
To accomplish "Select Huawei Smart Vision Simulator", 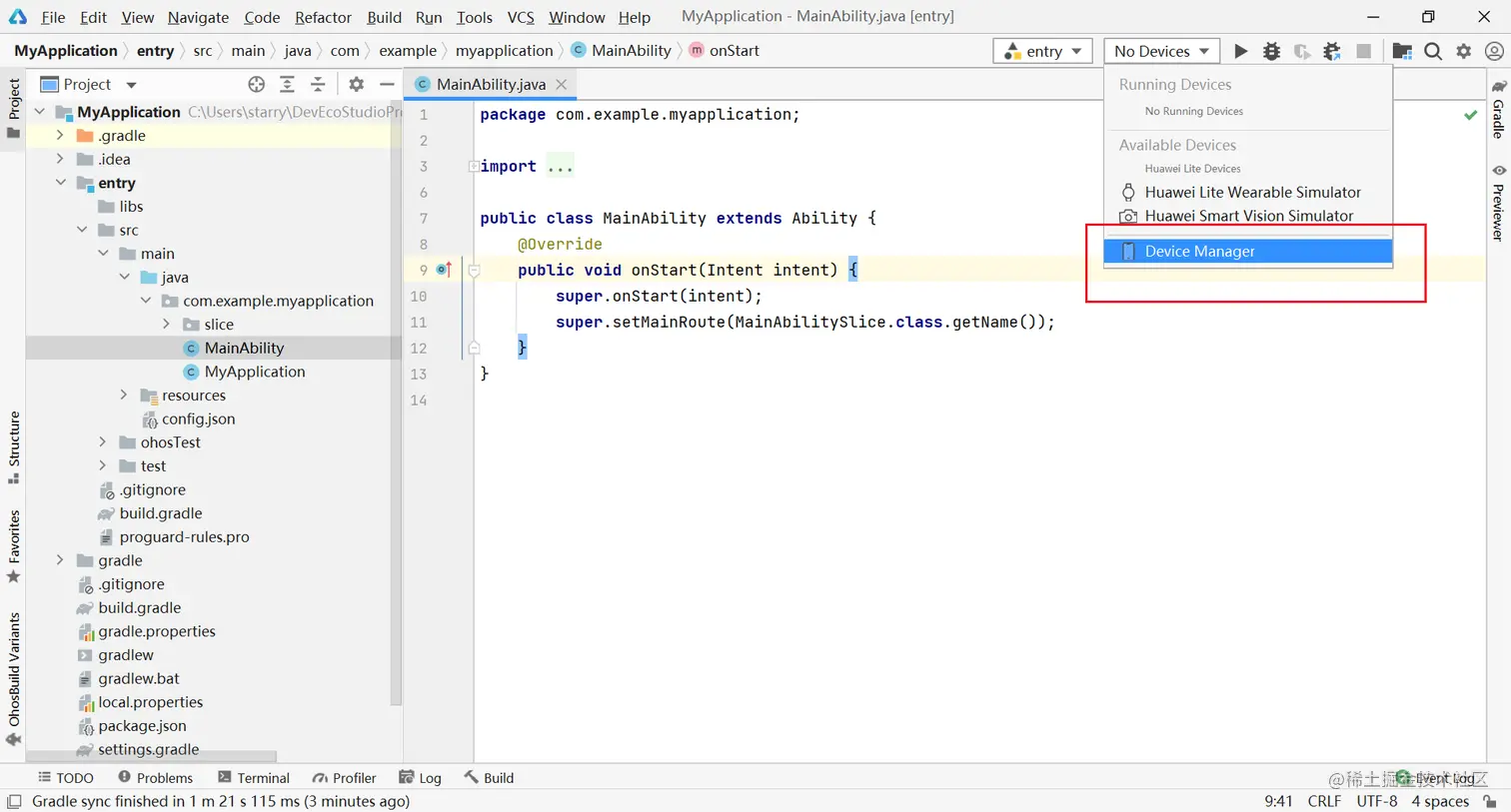I will (x=1248, y=216).
